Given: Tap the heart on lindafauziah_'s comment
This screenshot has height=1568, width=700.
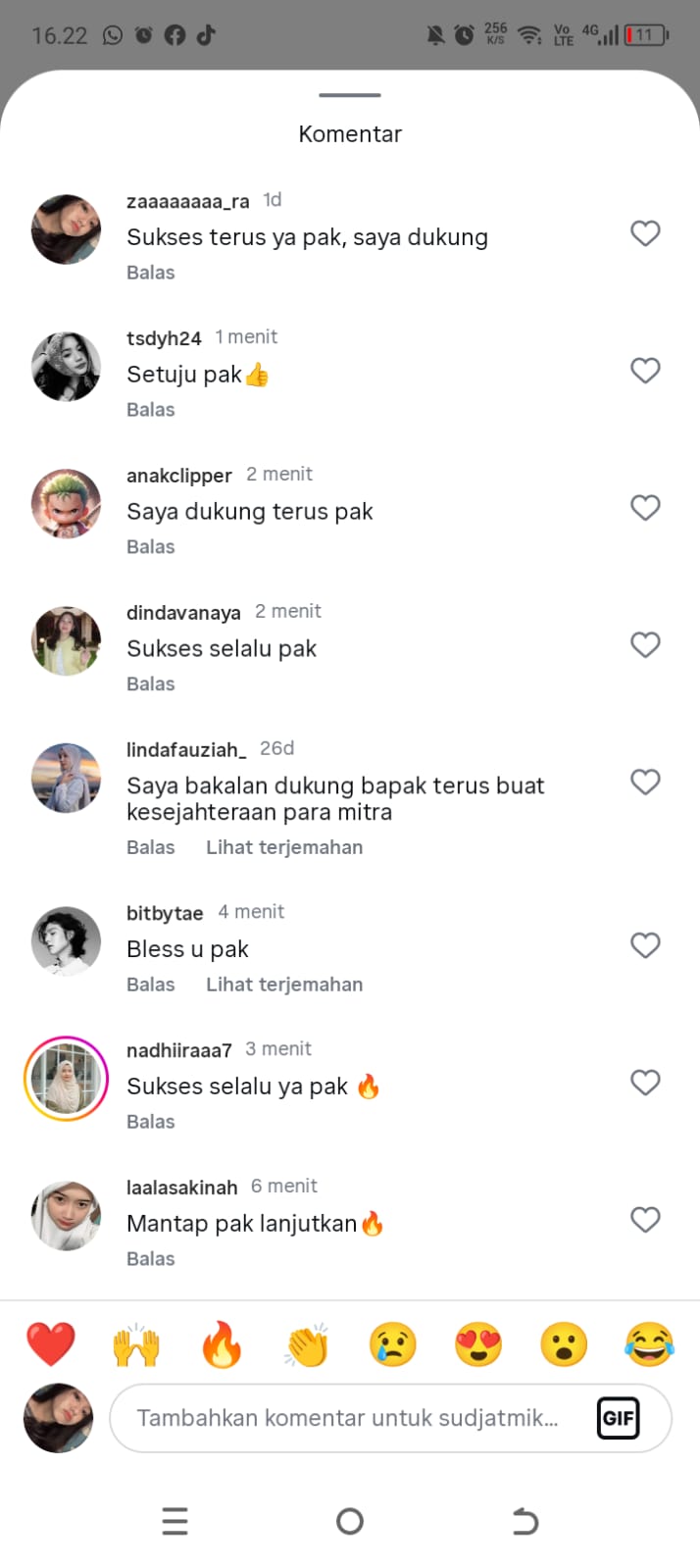Looking at the screenshot, I should (x=645, y=782).
